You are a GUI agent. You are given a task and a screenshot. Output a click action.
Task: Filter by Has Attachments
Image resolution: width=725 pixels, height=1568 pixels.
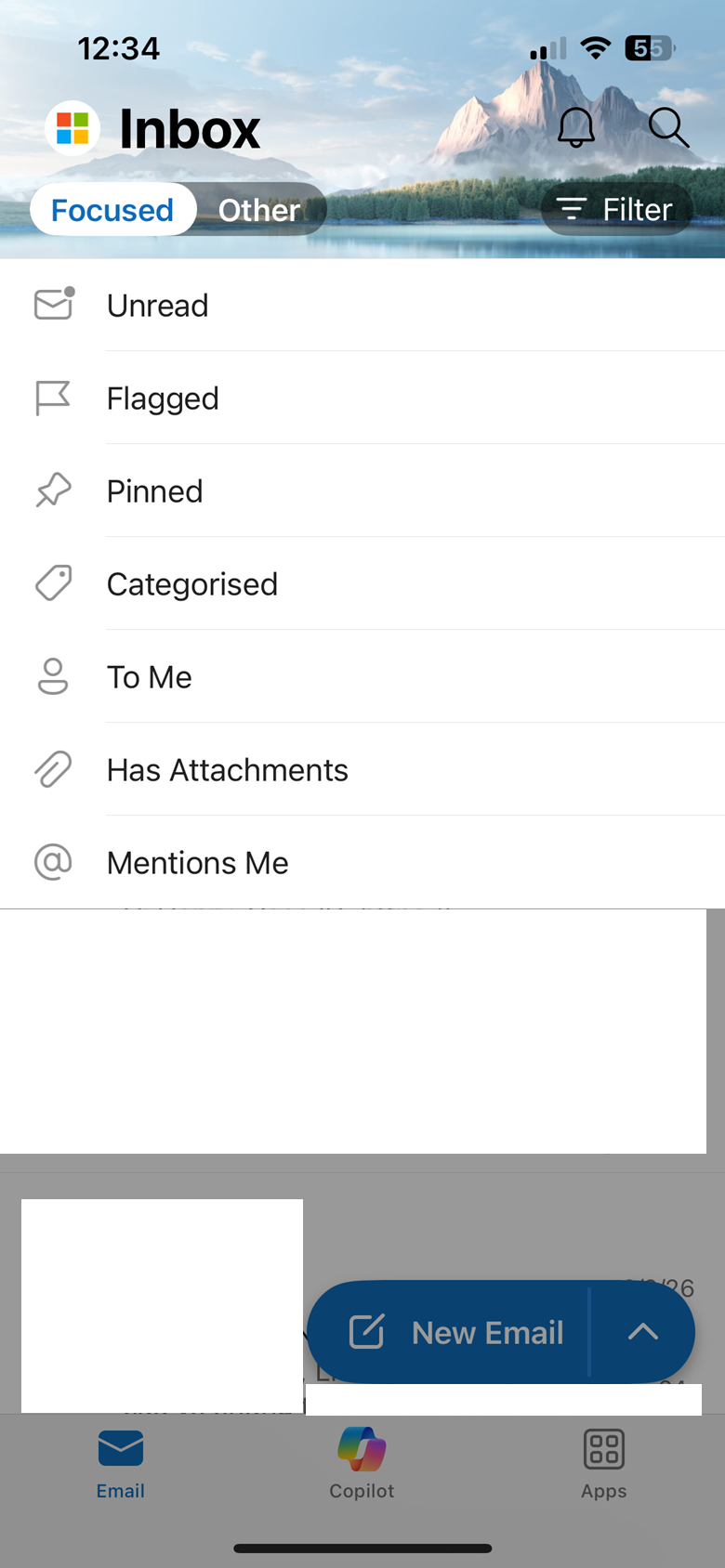(362, 769)
